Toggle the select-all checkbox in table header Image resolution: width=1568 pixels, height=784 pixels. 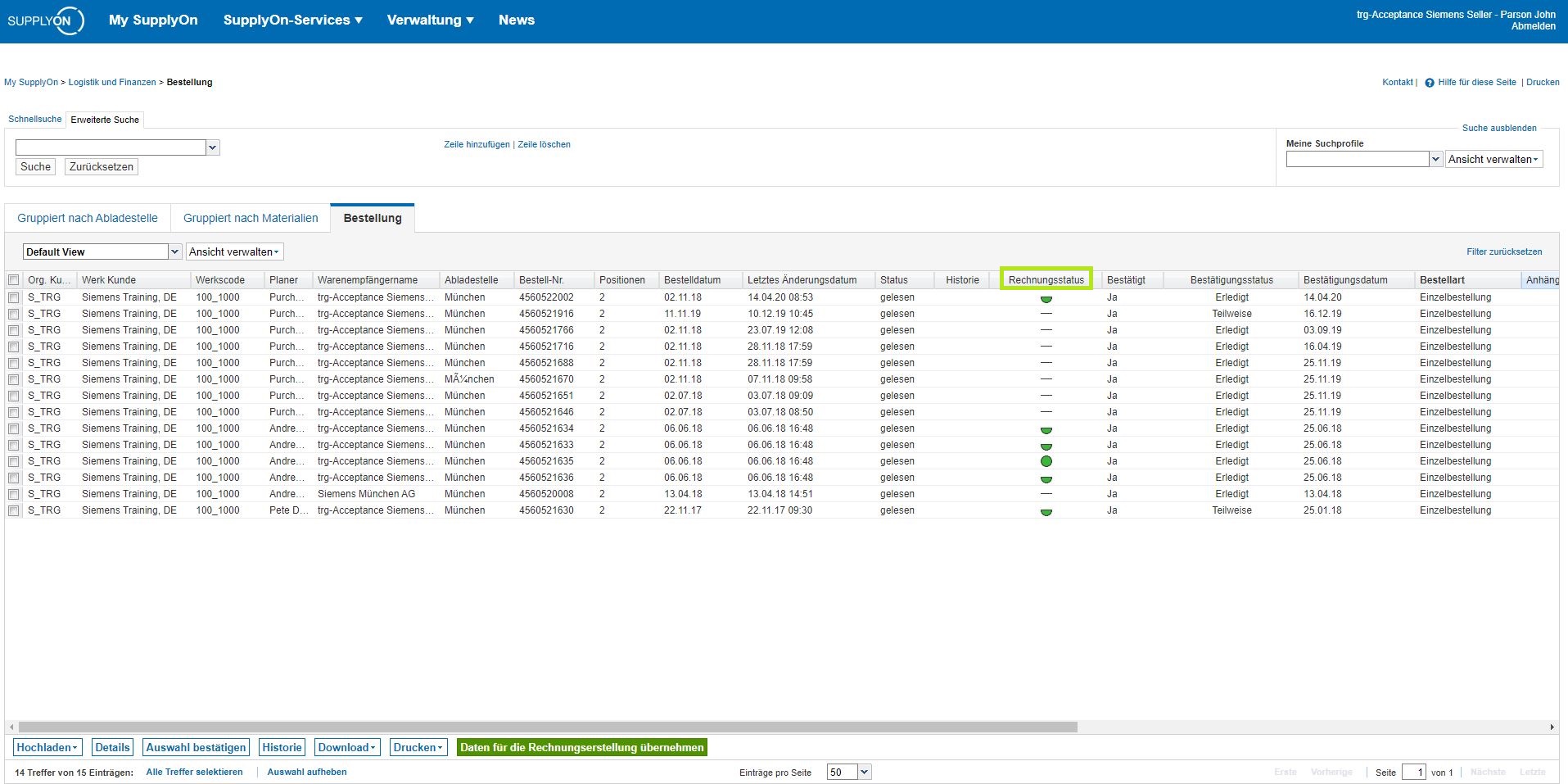click(13, 280)
